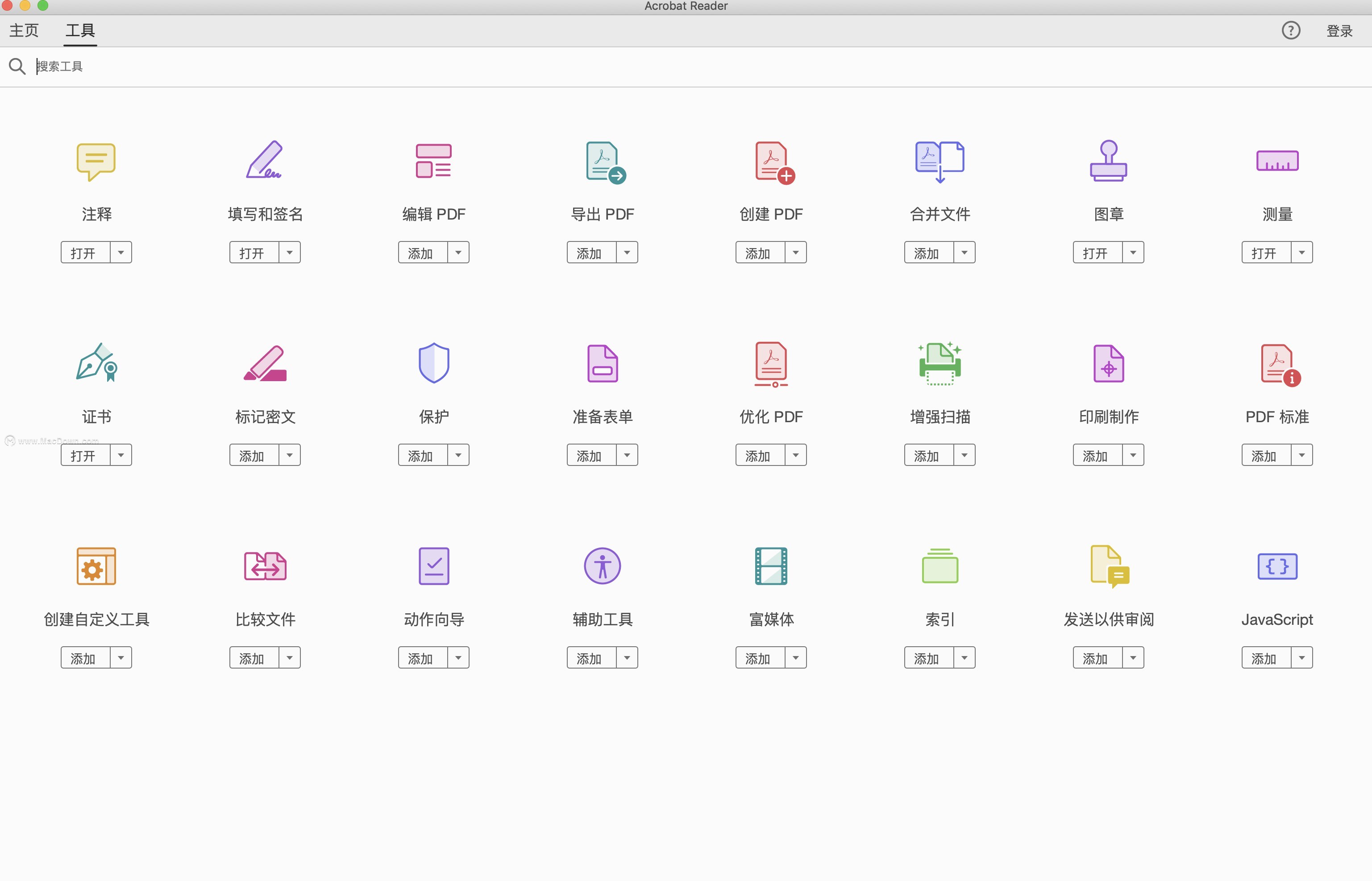Open the dropdown arrow under 富媒体

pyautogui.click(x=796, y=657)
